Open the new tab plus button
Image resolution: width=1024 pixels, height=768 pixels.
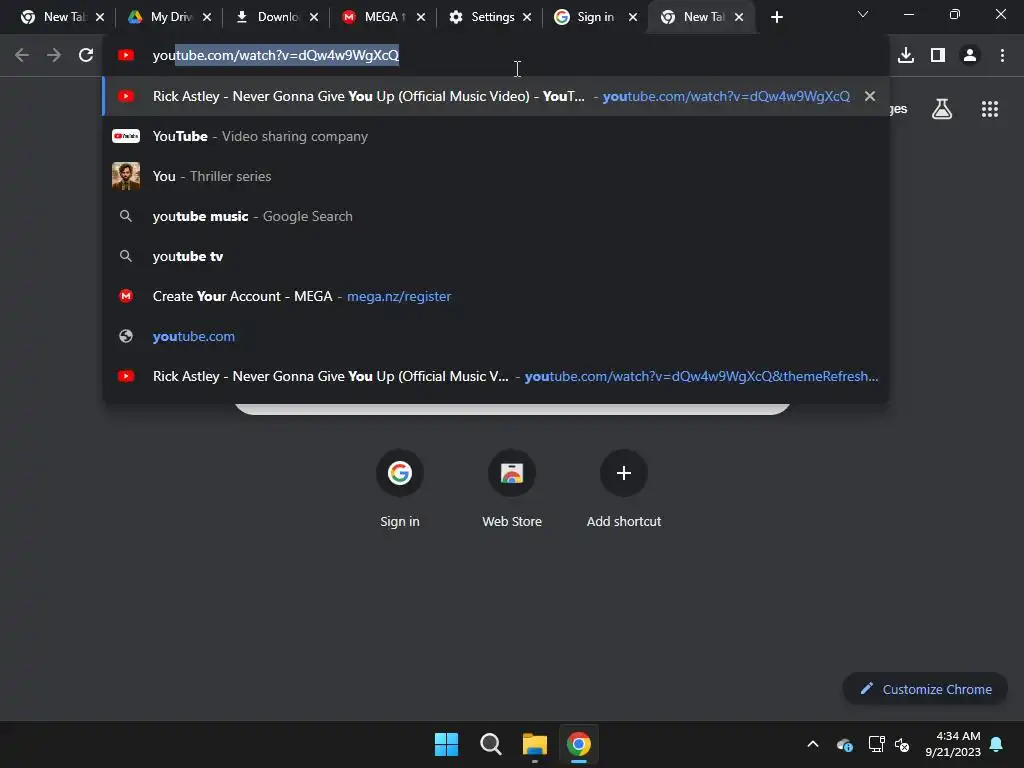point(776,18)
